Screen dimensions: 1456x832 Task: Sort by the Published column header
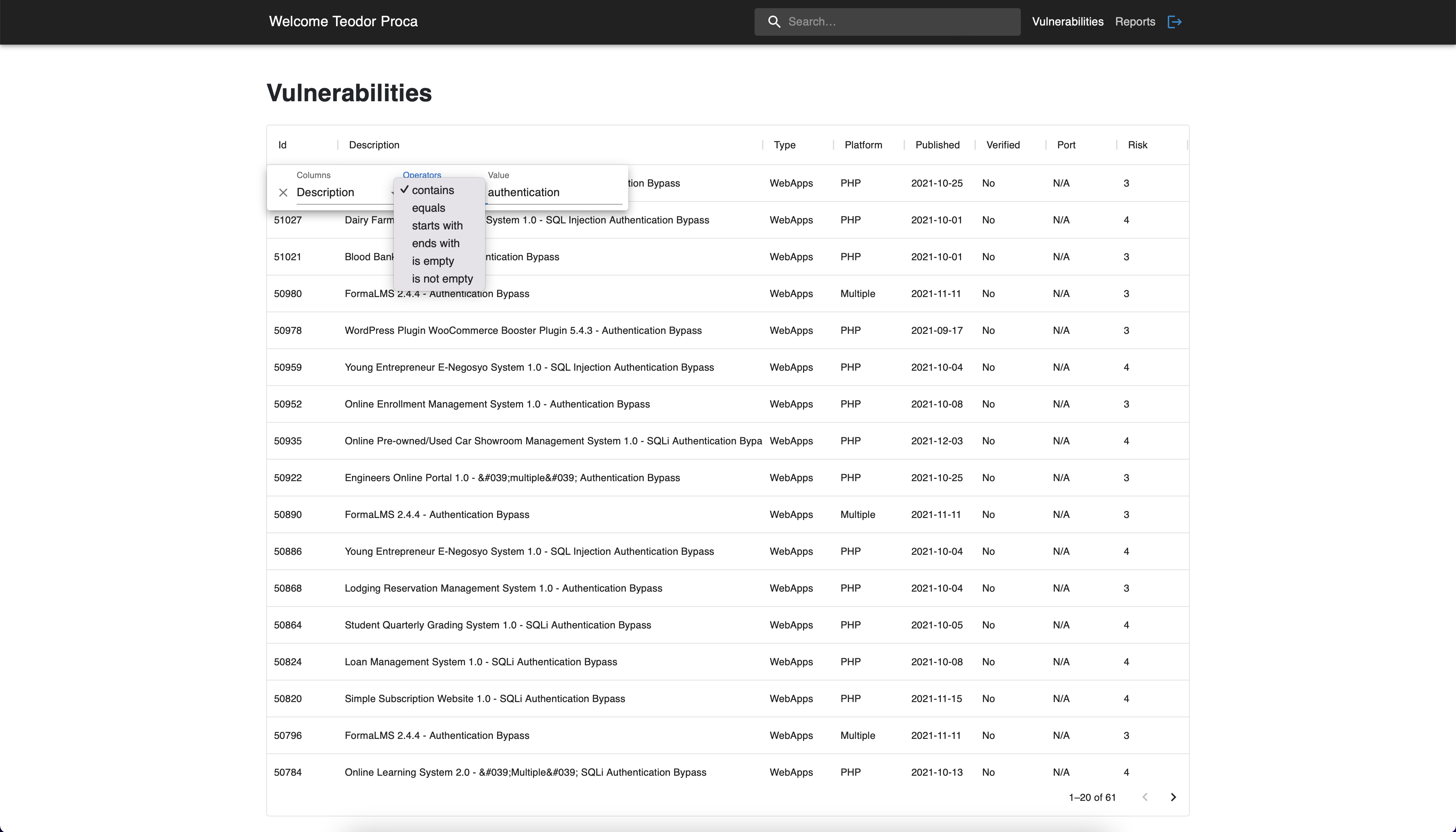[937, 145]
